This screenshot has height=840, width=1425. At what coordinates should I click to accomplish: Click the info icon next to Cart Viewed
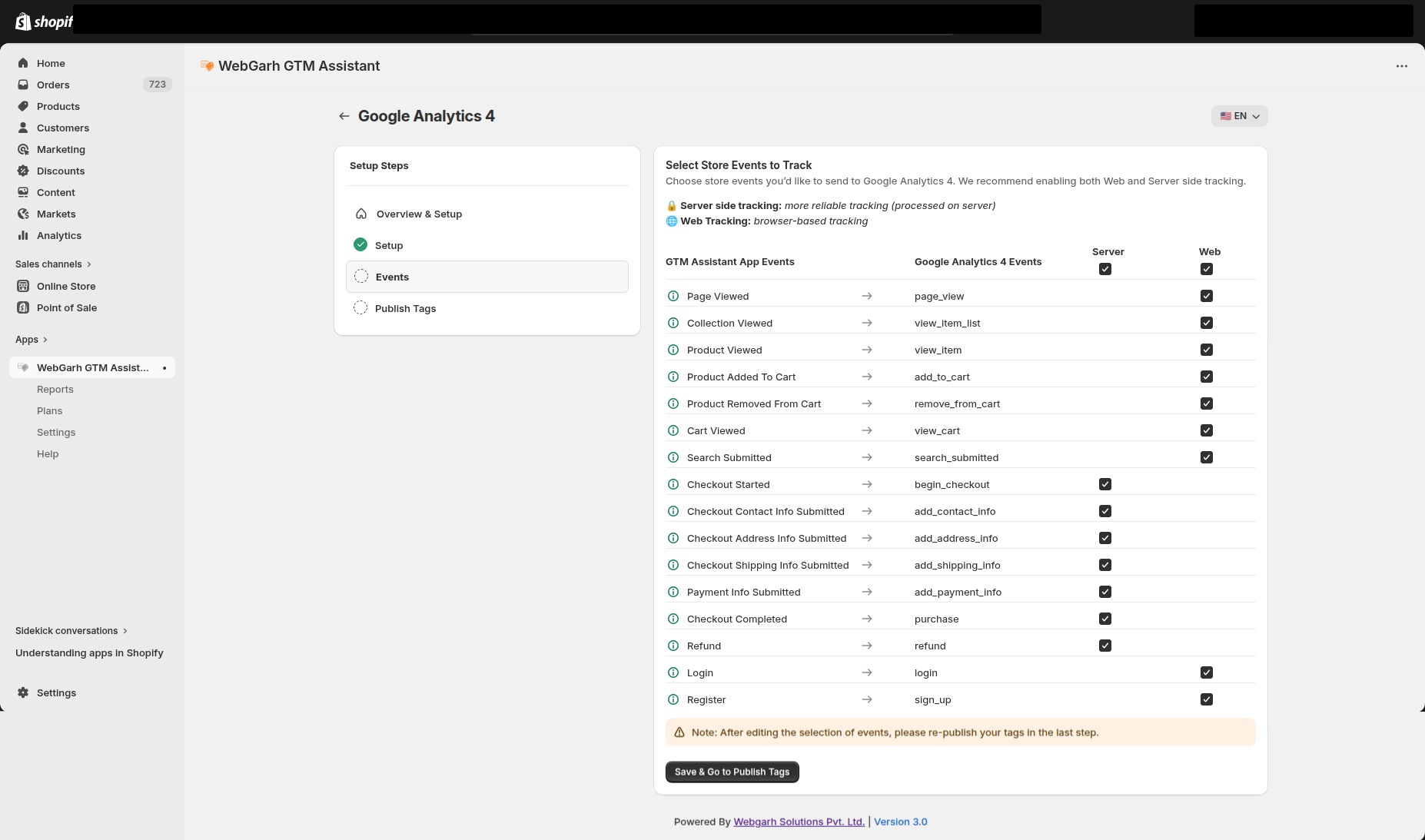673,430
